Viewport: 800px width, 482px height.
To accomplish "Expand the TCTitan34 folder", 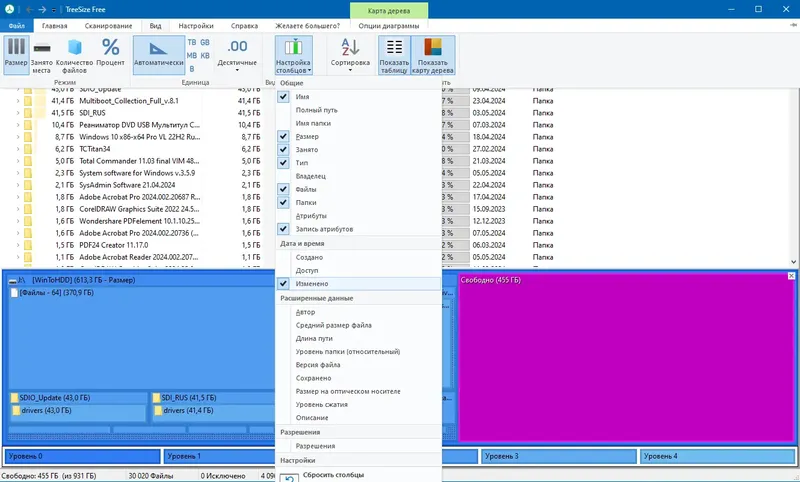I will point(18,149).
